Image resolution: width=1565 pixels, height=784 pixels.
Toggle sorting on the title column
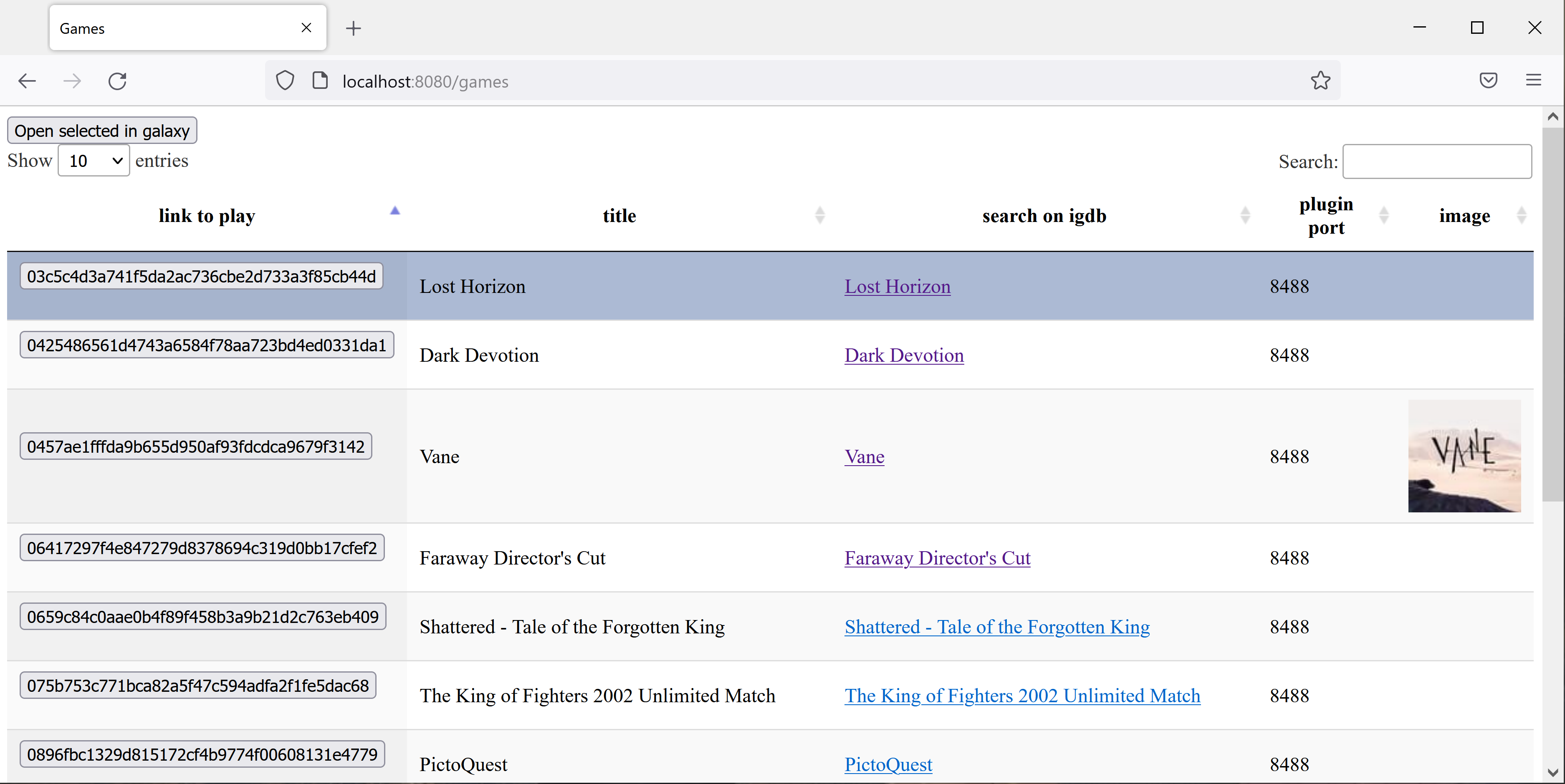pos(820,215)
